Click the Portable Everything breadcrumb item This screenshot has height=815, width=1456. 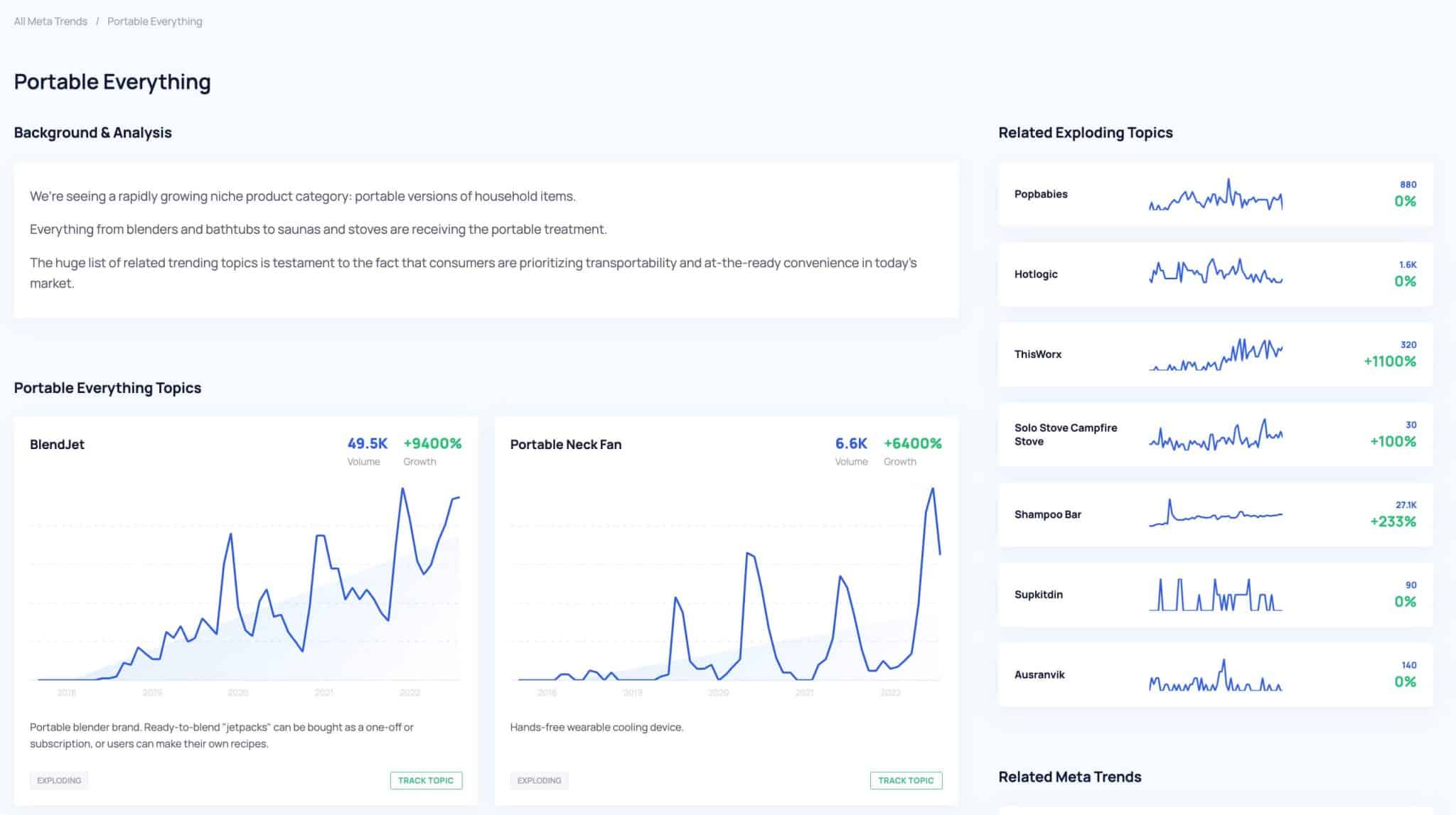(154, 21)
